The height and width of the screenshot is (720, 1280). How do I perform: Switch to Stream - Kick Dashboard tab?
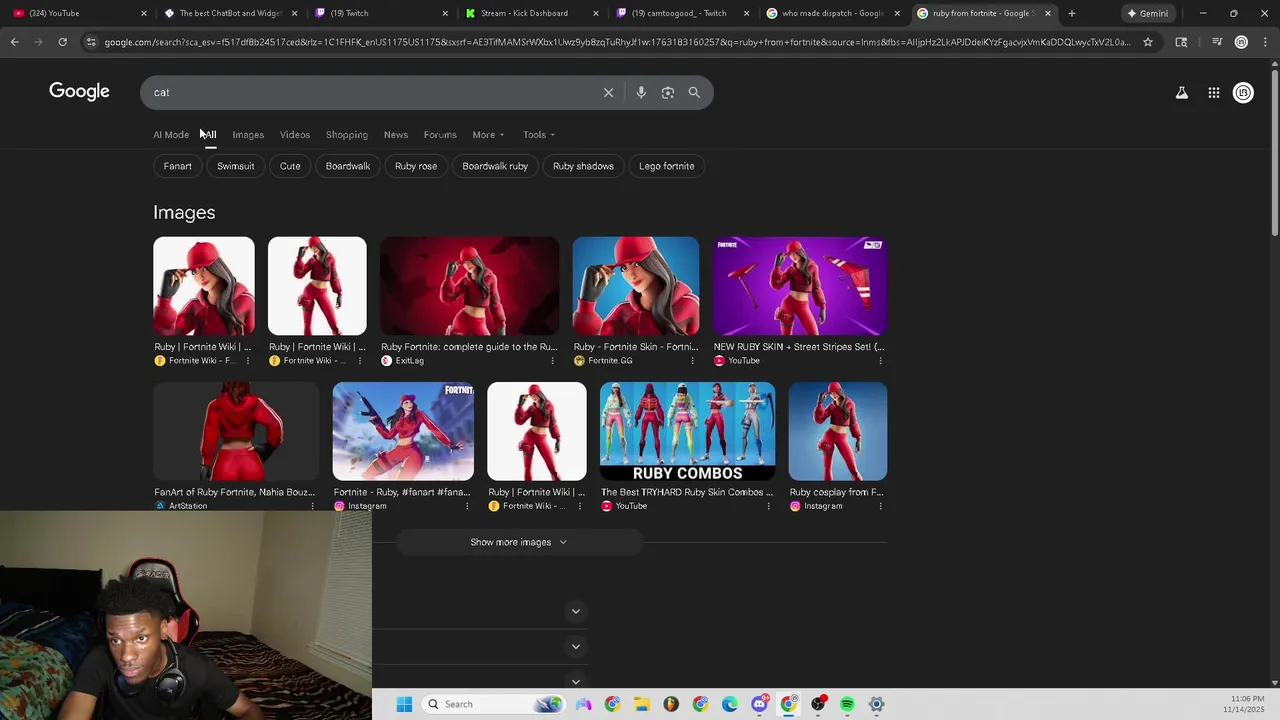click(530, 13)
